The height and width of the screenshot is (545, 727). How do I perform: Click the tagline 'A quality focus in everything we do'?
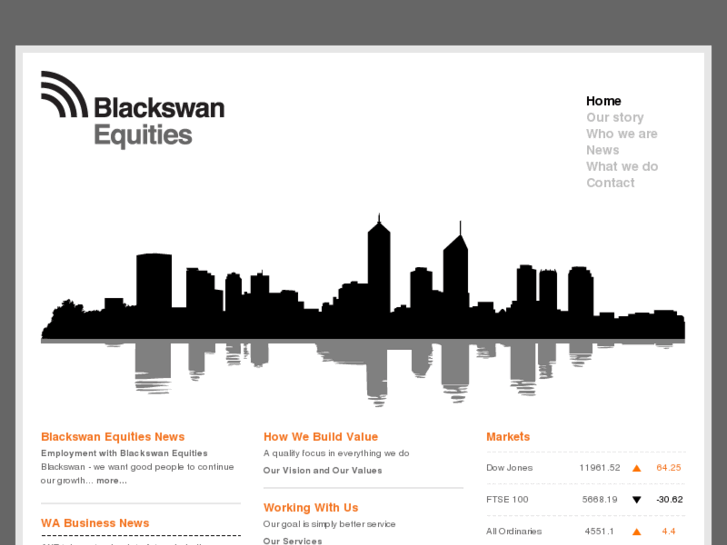pos(336,453)
